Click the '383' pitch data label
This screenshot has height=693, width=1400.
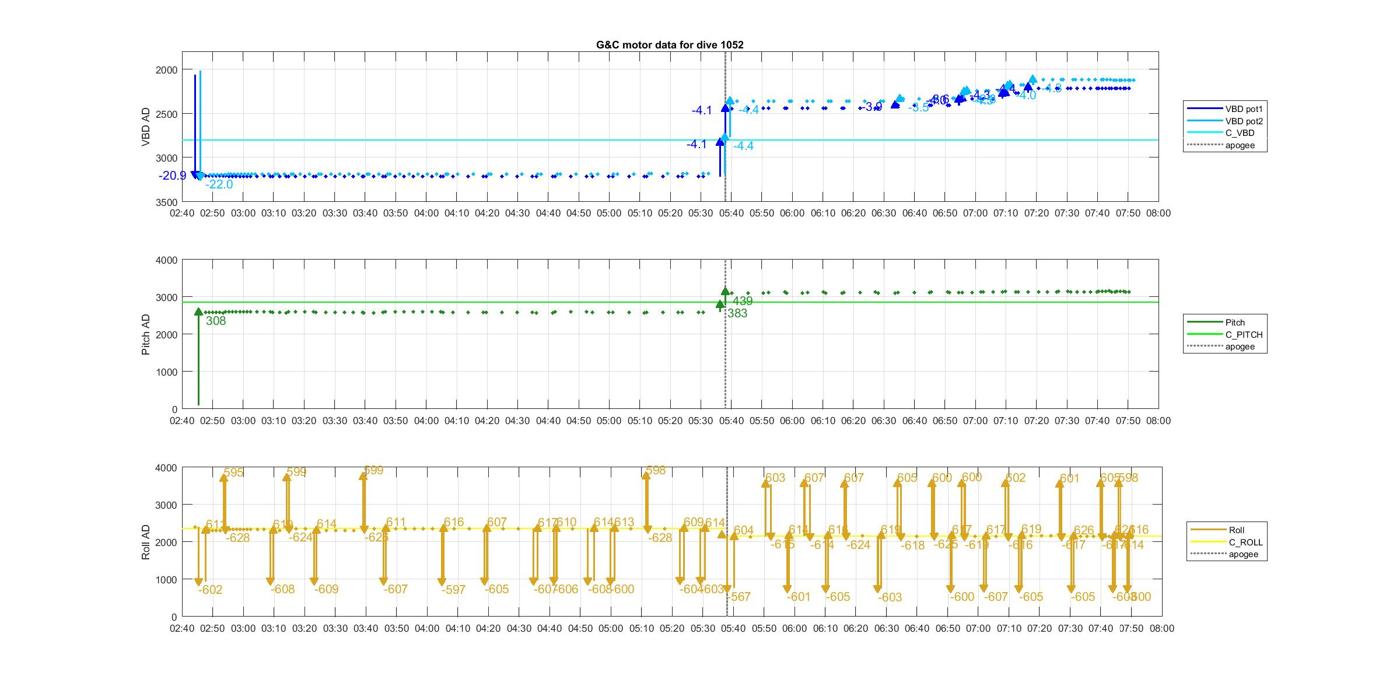coord(737,313)
